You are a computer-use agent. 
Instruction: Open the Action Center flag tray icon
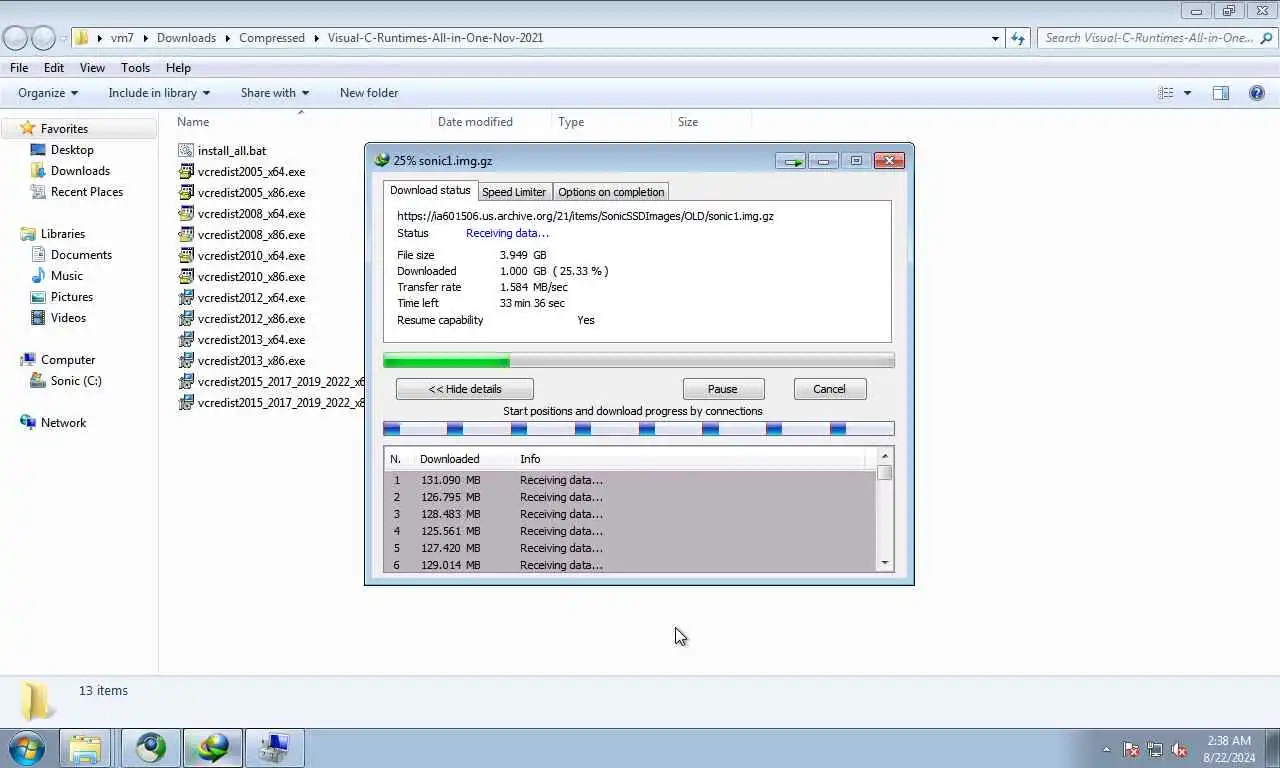pos(1131,749)
